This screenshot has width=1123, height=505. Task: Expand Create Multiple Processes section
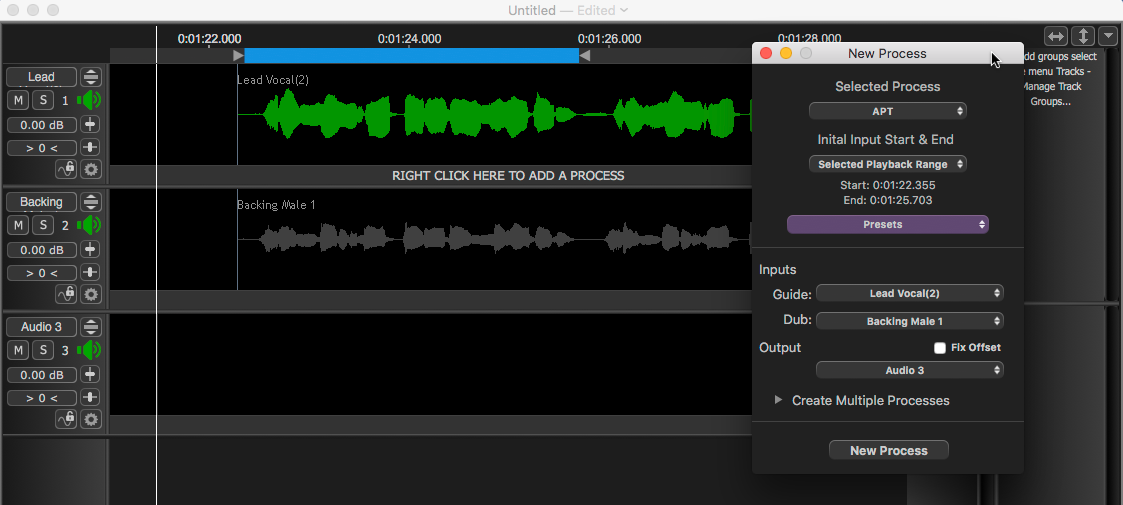click(779, 400)
